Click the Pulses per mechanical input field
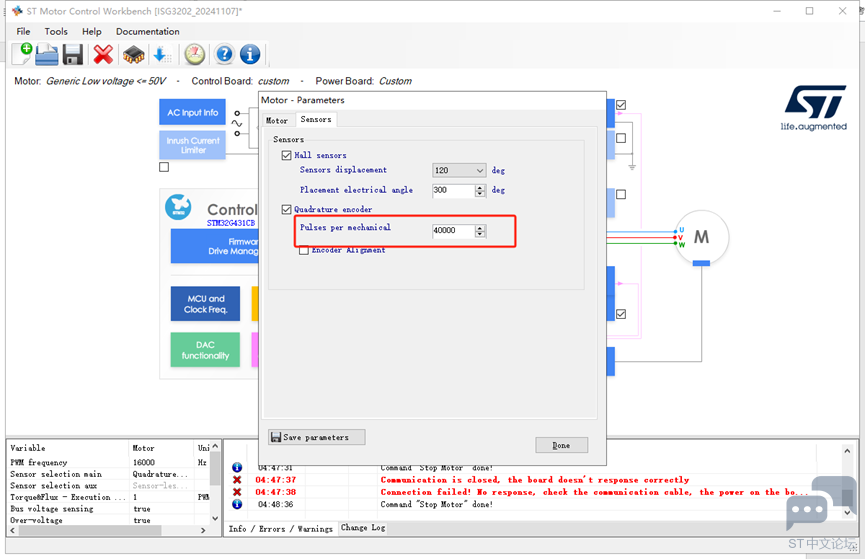Image resolution: width=865 pixels, height=559 pixels. click(x=453, y=231)
